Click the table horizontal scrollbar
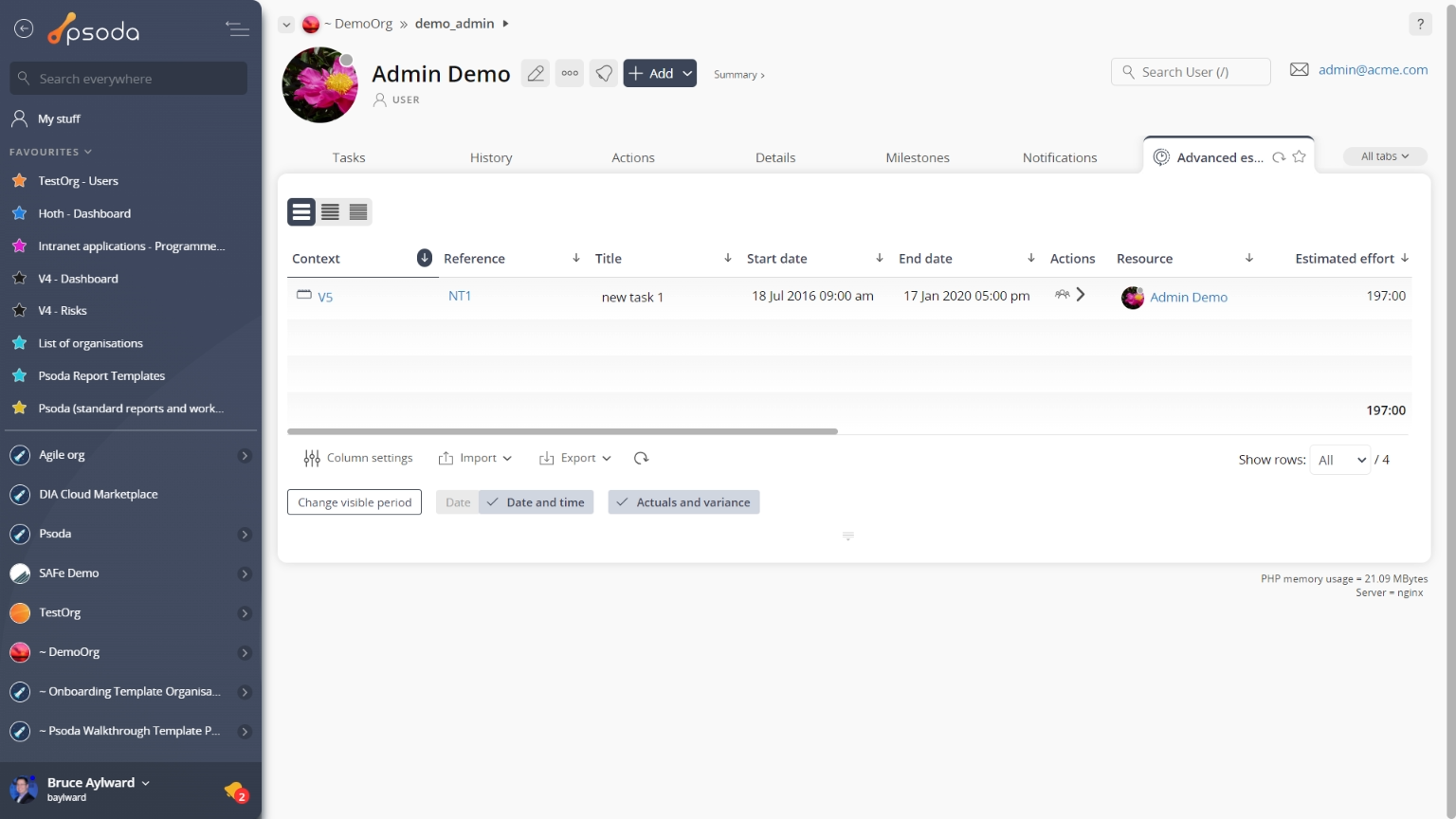The height and width of the screenshot is (819, 1456). (x=562, y=431)
